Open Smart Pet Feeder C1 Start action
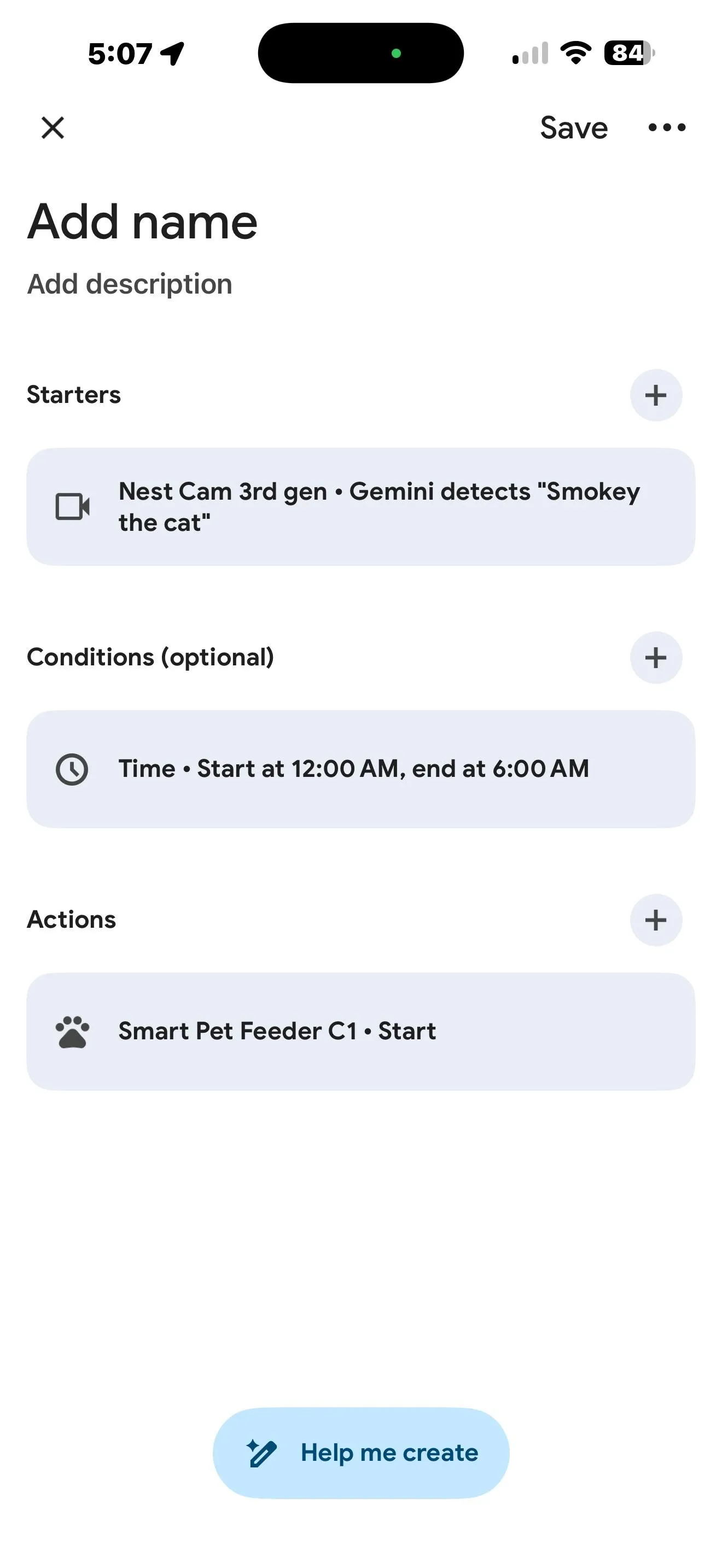The height and width of the screenshot is (1568, 722). click(360, 1032)
